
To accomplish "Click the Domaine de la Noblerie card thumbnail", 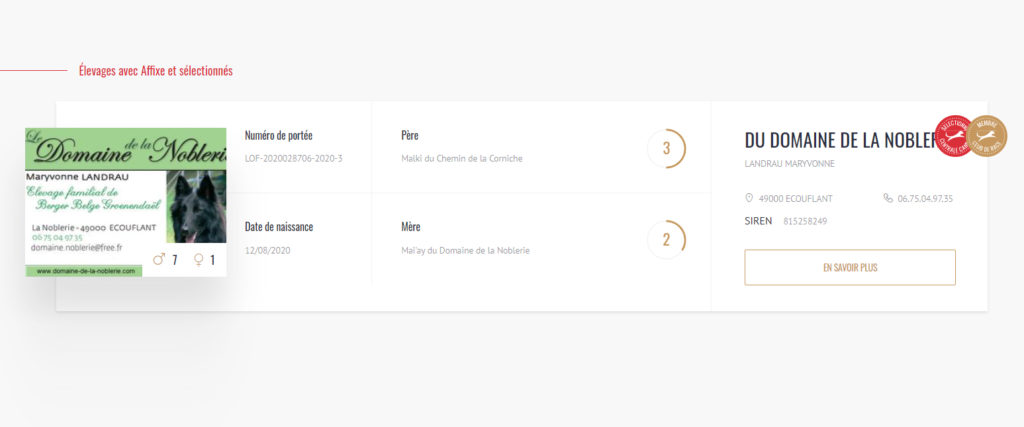I will [126, 202].
